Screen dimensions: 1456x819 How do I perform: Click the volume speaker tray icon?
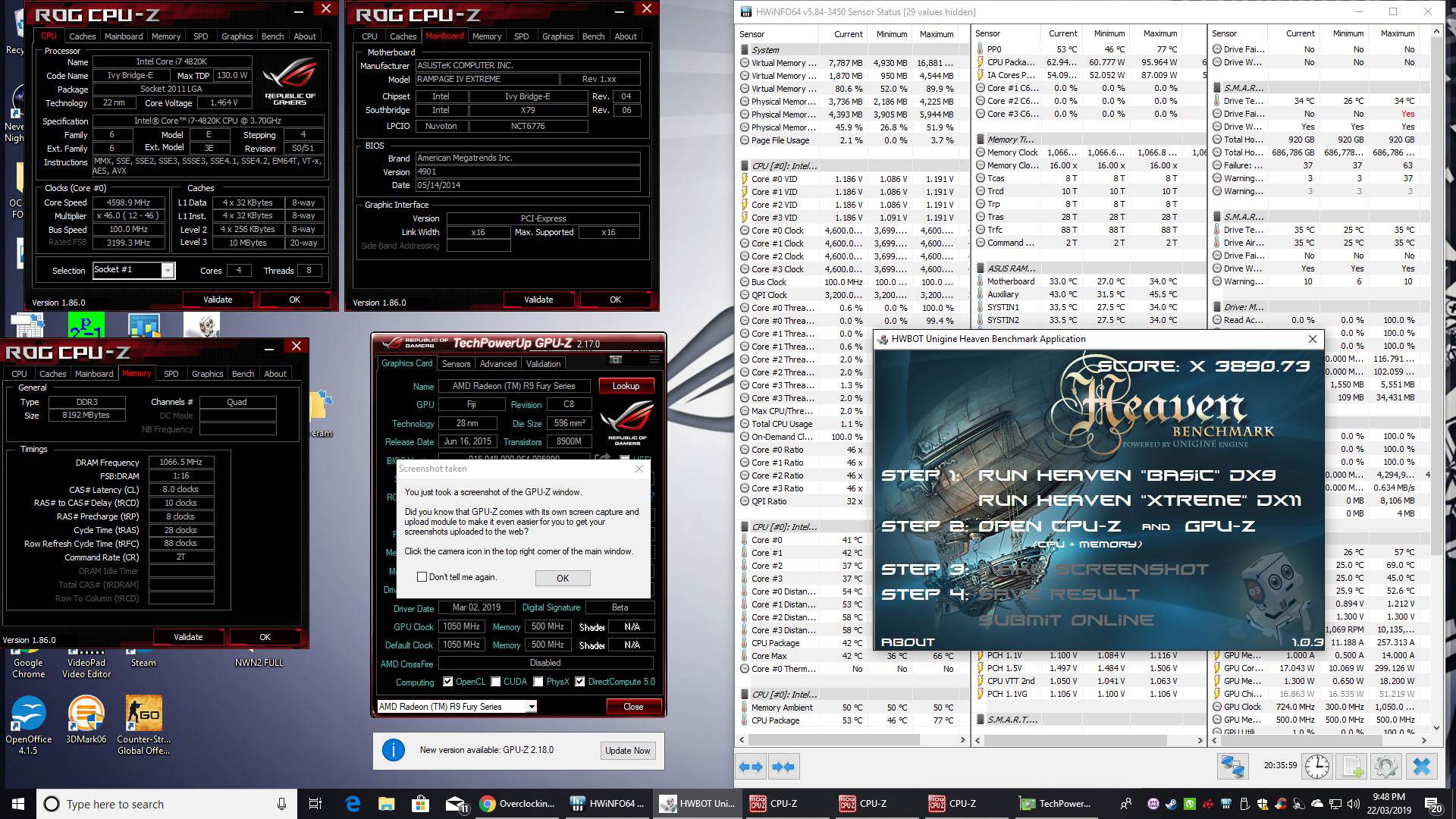coord(1354,804)
